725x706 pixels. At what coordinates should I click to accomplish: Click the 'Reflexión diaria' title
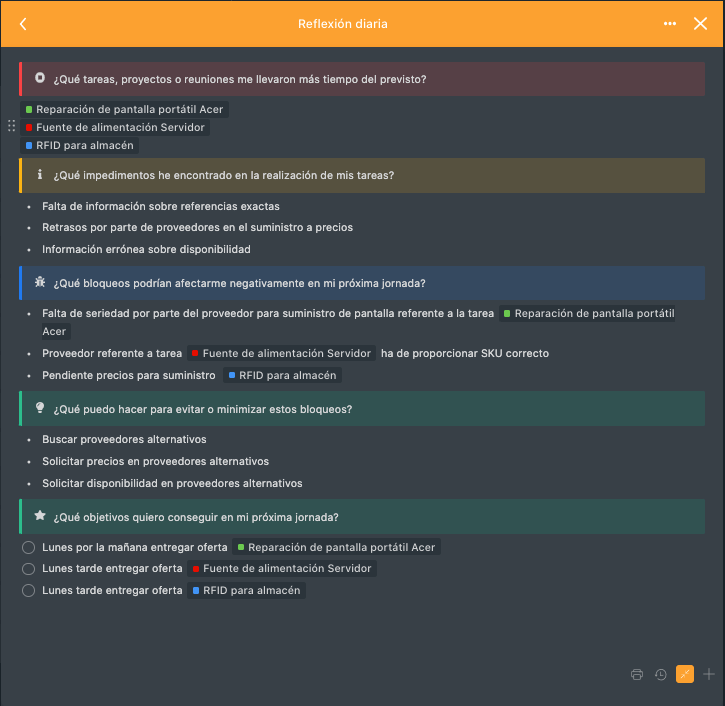343,24
